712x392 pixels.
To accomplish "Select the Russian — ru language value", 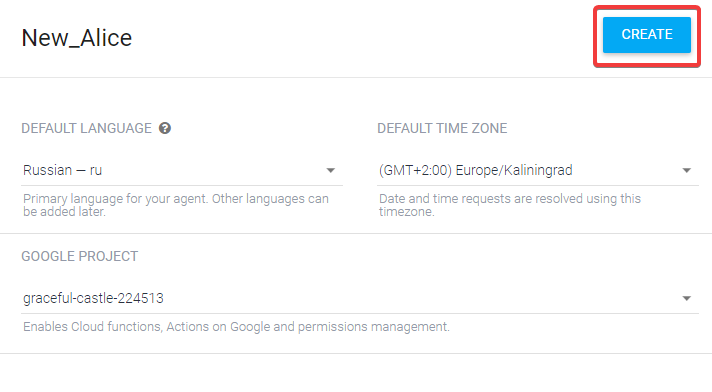I will (62, 170).
